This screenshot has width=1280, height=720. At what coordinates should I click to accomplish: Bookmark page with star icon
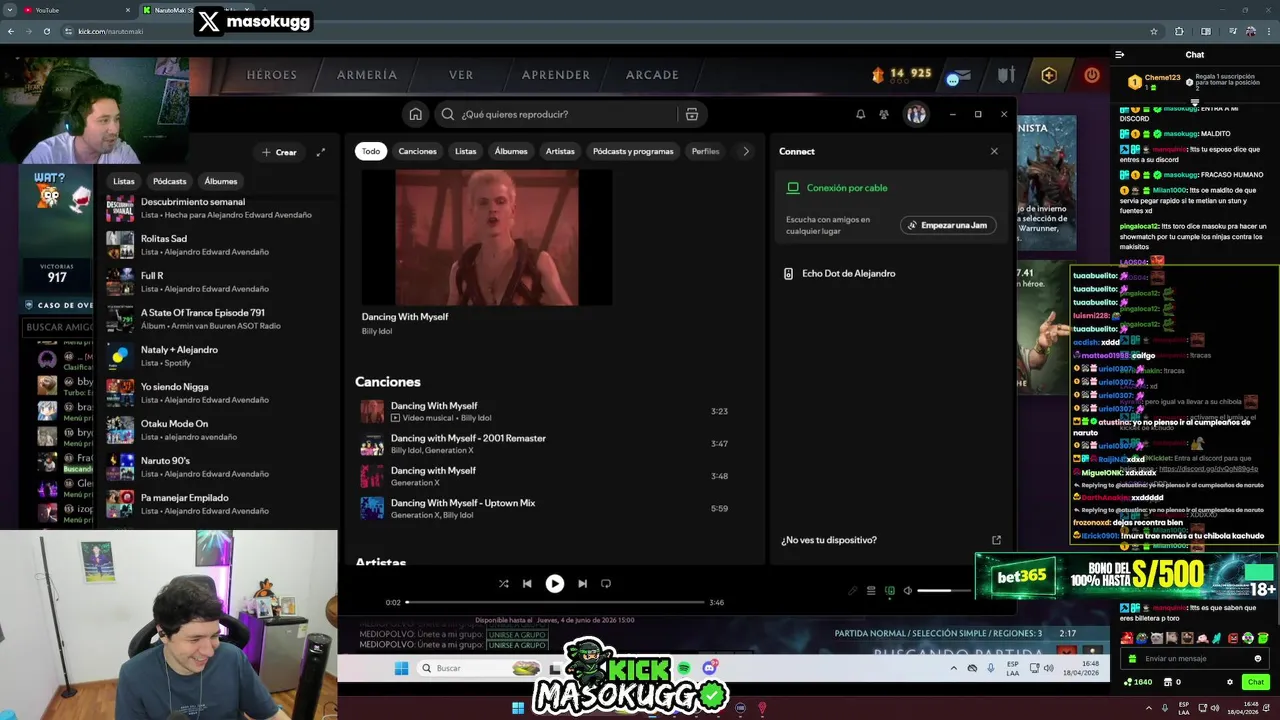[x=1154, y=31]
